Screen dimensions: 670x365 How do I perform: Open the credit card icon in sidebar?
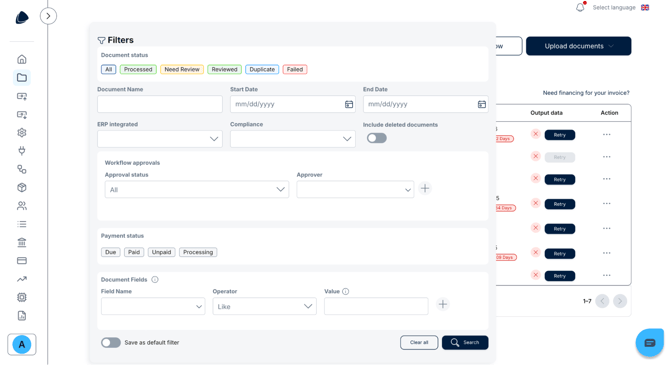22,260
